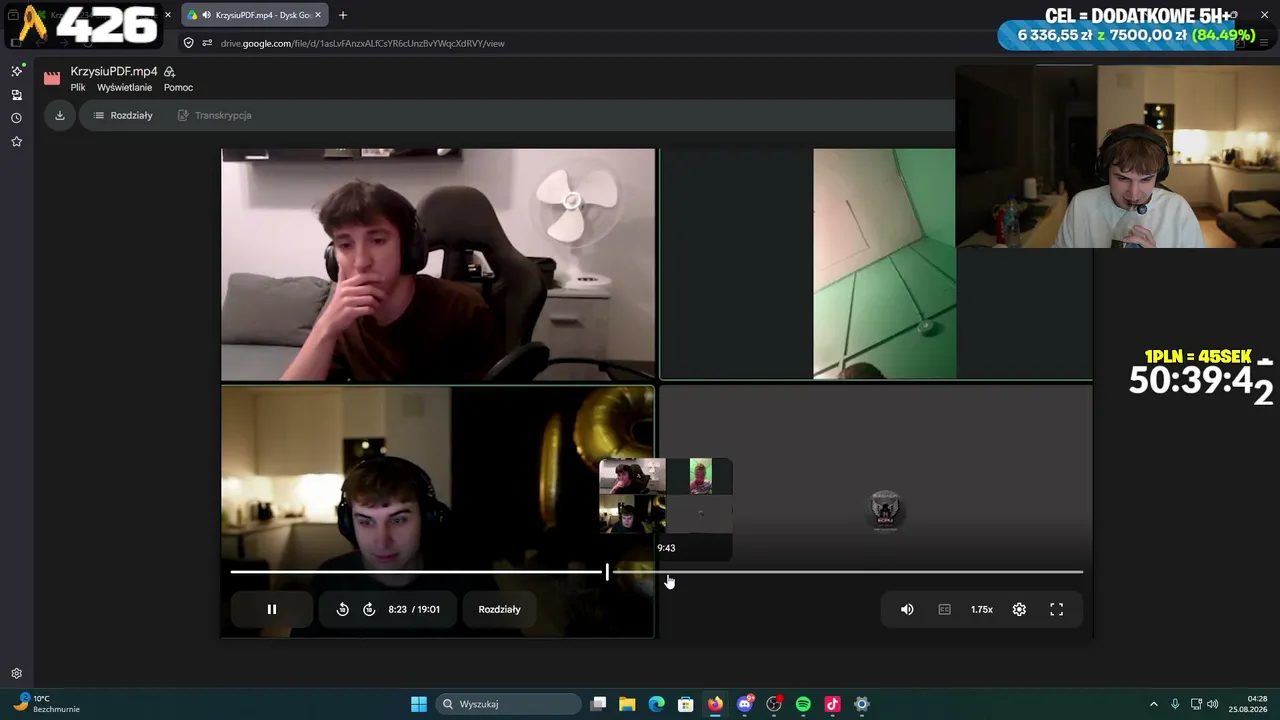
Task: Open Task View from the taskbar
Action: click(598, 704)
